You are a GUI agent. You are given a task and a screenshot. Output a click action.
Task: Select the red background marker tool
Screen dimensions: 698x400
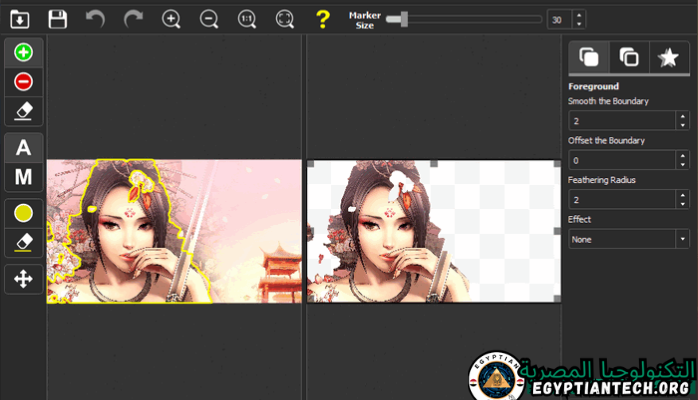24,81
